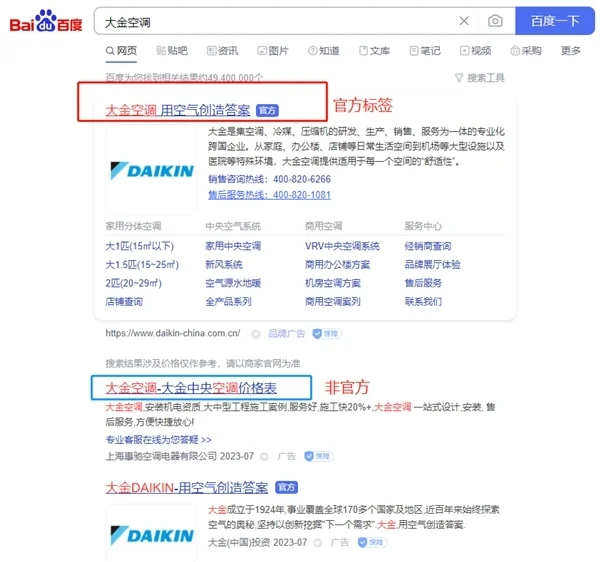
Task: Switch to the 视频 tab
Action: (x=476, y=50)
